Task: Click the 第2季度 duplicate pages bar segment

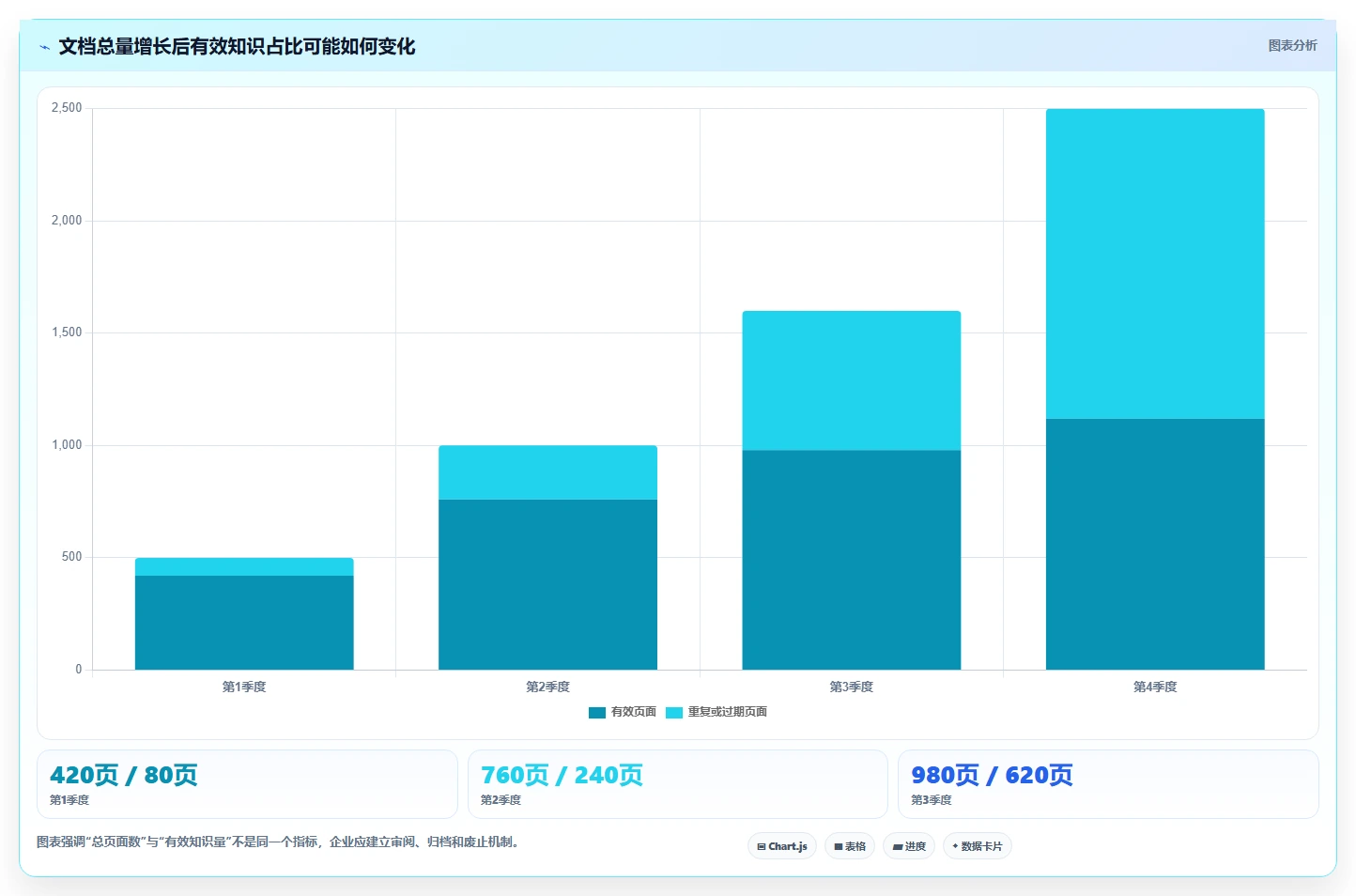Action: [x=547, y=472]
